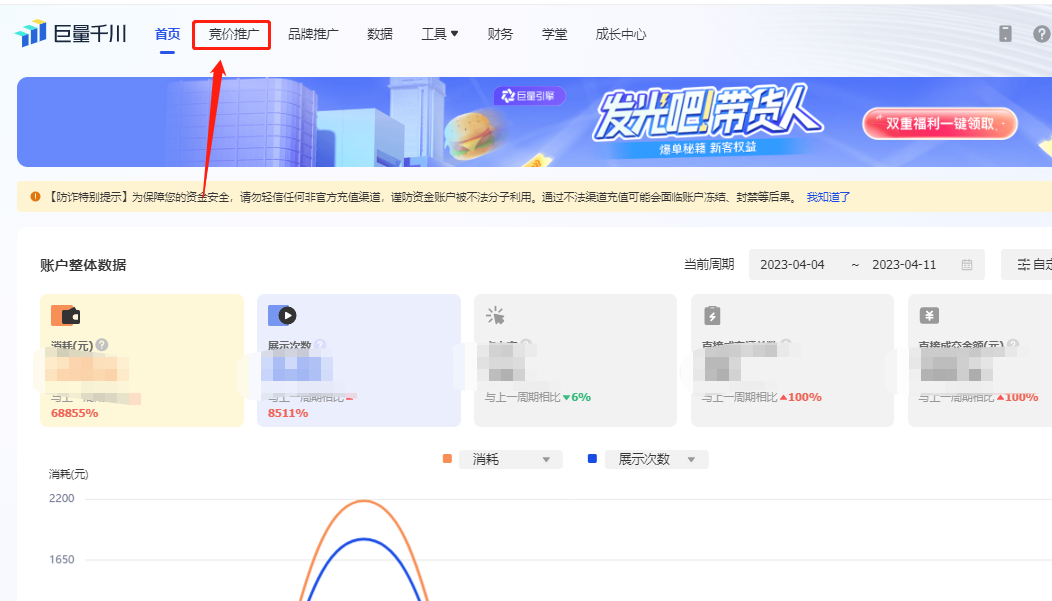Go to the 数据 tab
This screenshot has height=601, width=1052.
380,34
